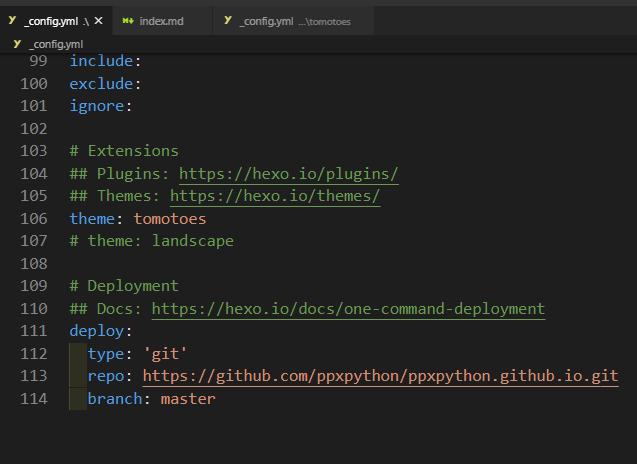The height and width of the screenshot is (464, 637).
Task: Click line number 108
Action: click(34, 264)
